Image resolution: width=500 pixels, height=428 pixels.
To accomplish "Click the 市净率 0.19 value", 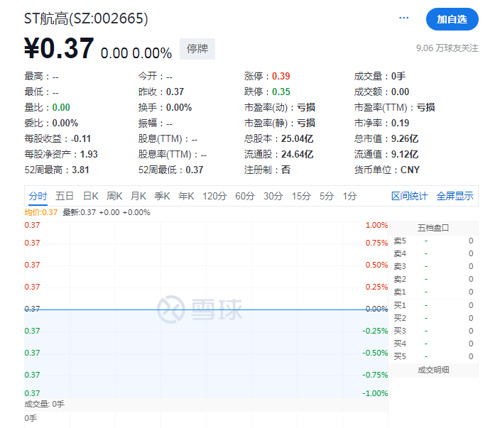I will pos(400,123).
